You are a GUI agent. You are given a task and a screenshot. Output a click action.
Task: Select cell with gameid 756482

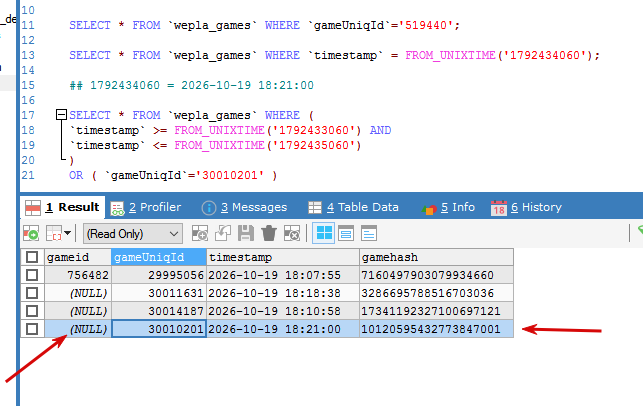[78, 275]
